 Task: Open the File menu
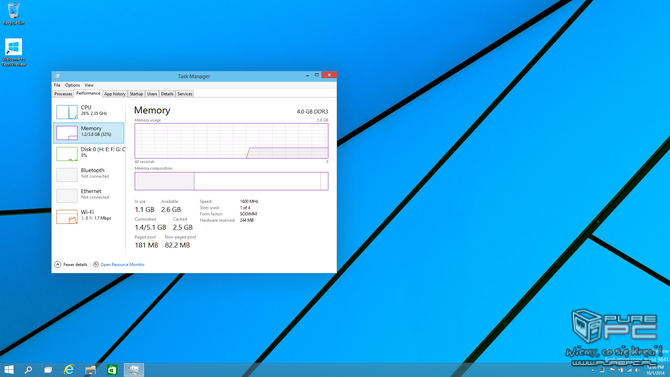click(x=57, y=85)
